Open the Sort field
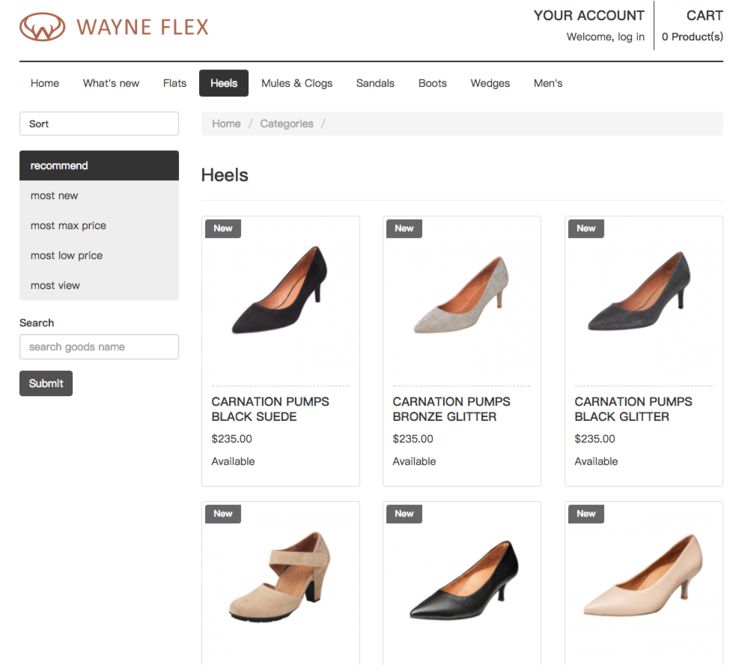The width and height of the screenshot is (730, 665). coord(99,124)
